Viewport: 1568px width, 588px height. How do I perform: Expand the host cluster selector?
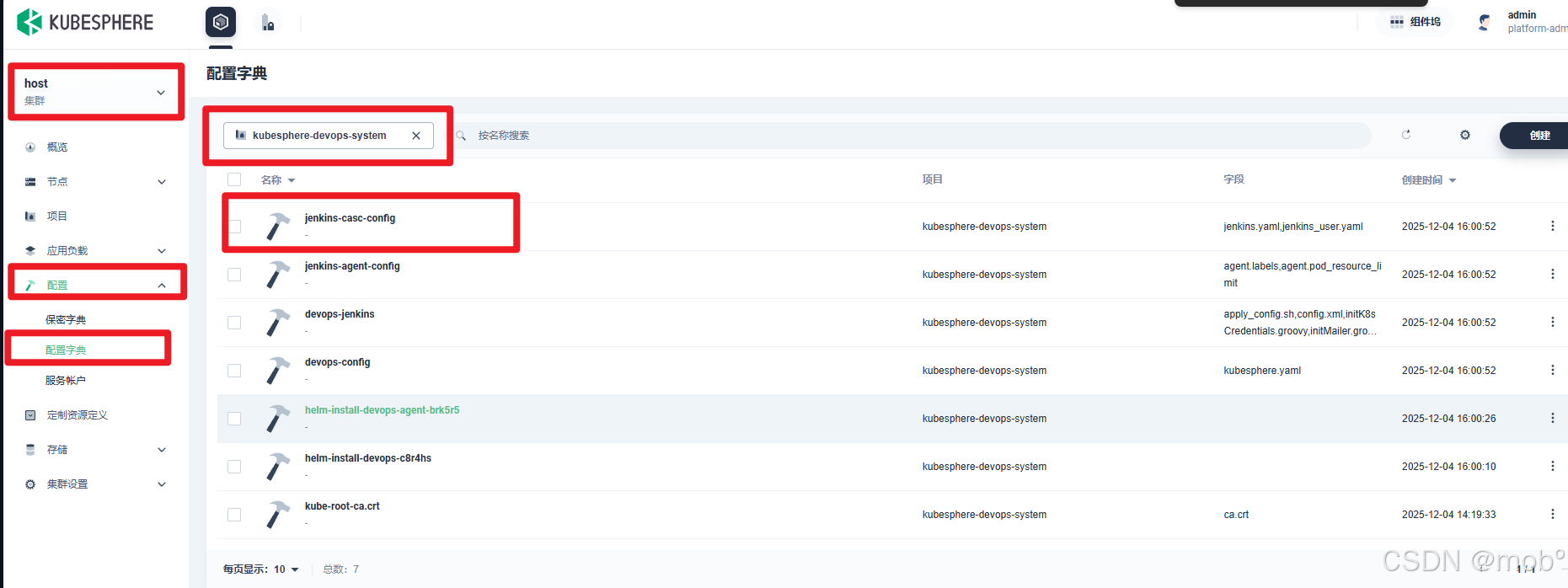(96, 91)
